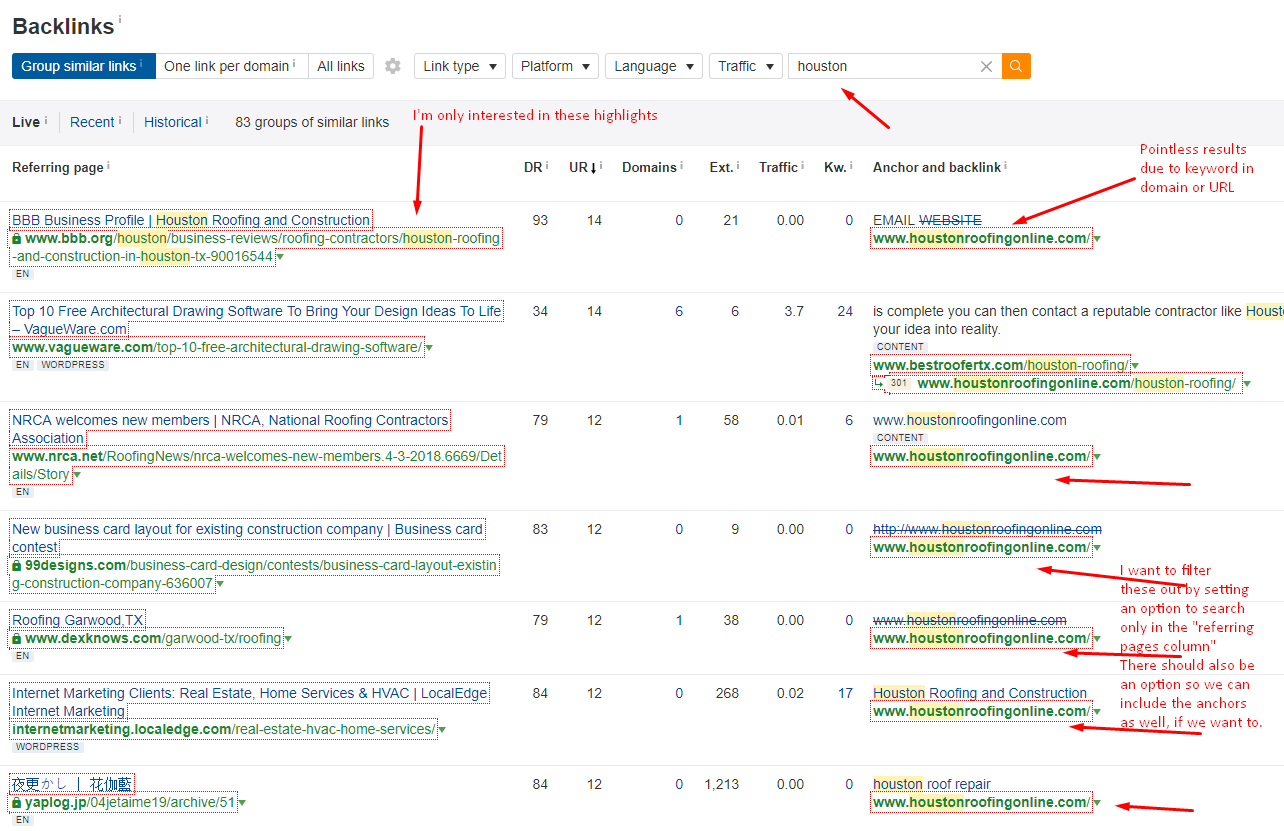The width and height of the screenshot is (1284, 831).
Task: Click the Domains value 1 in NRCA row
Action: [679, 420]
